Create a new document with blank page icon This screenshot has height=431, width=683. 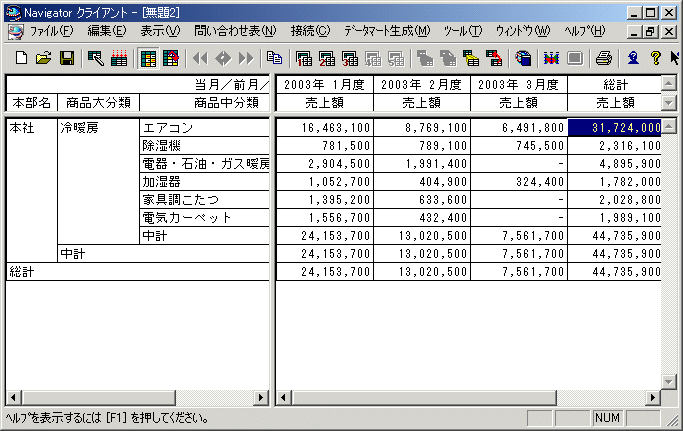[21, 58]
